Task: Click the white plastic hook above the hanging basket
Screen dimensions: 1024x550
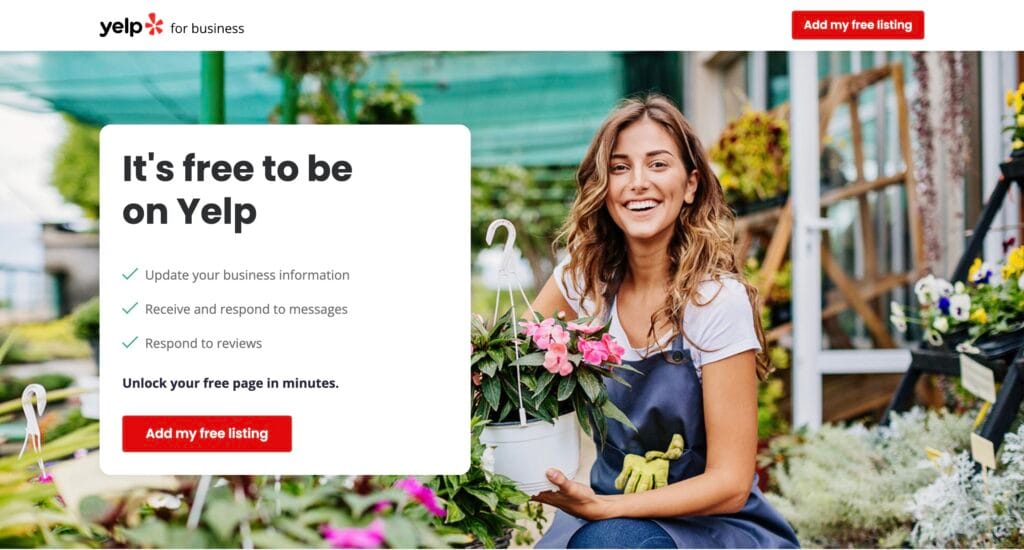Action: [x=502, y=245]
